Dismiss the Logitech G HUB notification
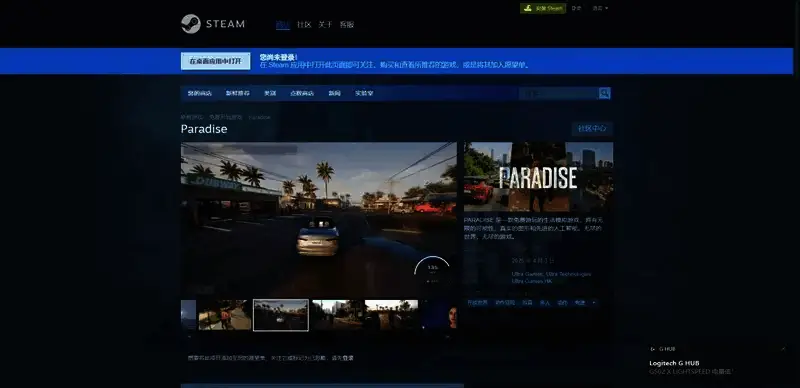Screen dimensions: 800x388 click(x=783, y=349)
